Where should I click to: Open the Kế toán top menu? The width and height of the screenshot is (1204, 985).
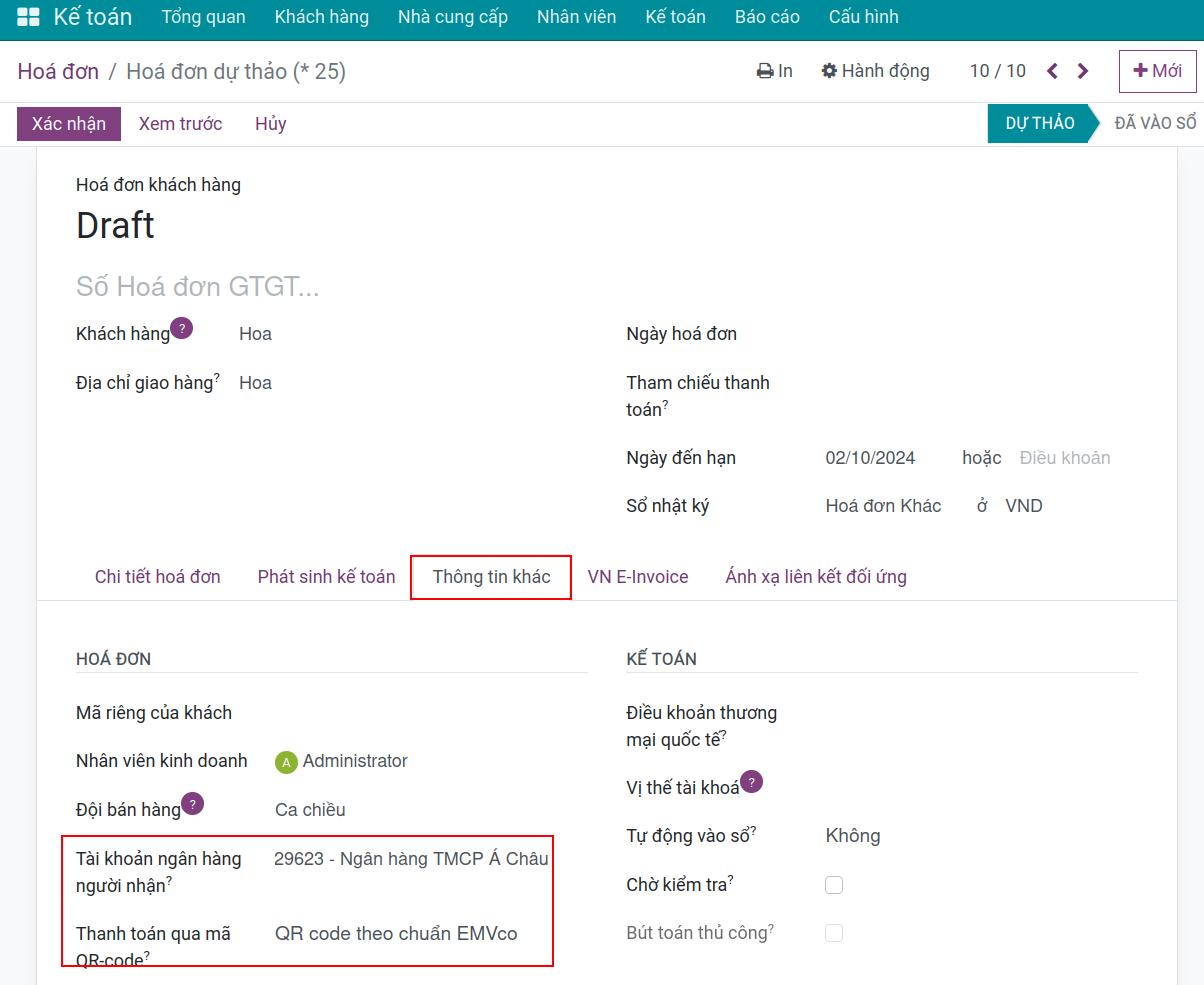coord(675,17)
